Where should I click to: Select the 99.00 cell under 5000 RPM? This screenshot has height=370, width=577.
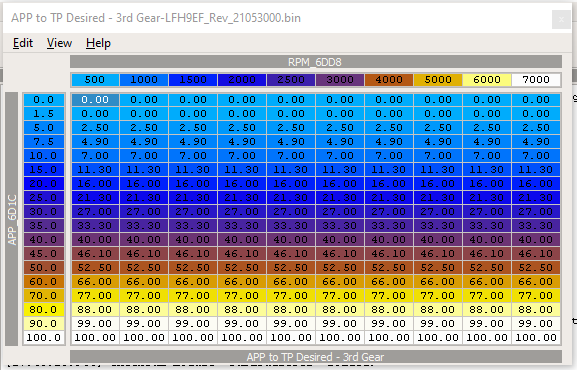[438, 323]
